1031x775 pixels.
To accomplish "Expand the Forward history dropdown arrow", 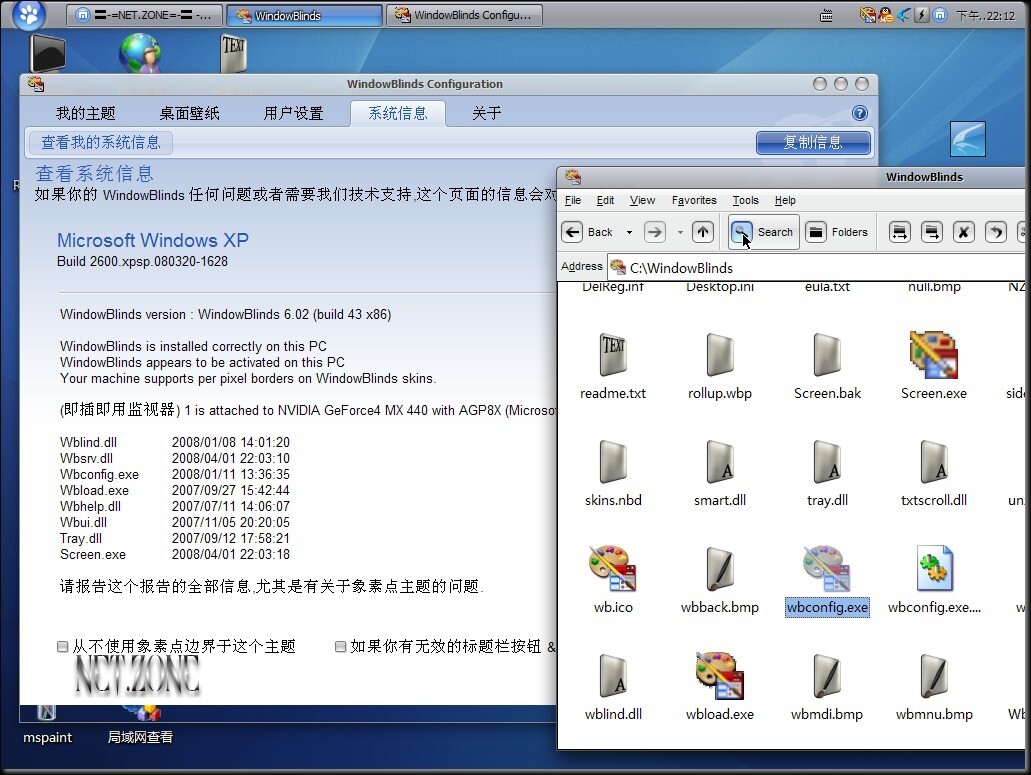I will pyautogui.click(x=680, y=232).
